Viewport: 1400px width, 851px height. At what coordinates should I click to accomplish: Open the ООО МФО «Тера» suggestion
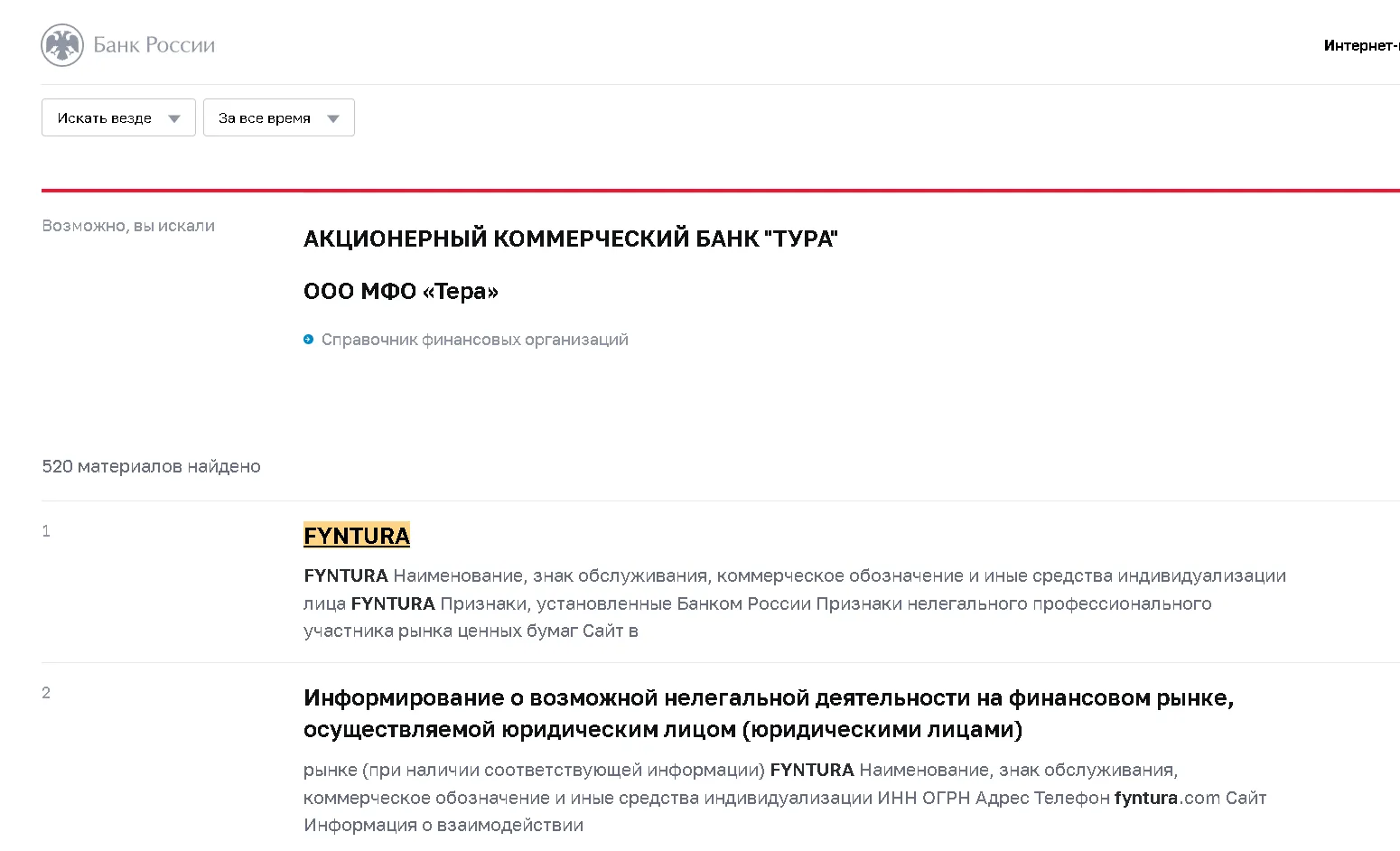point(401,291)
